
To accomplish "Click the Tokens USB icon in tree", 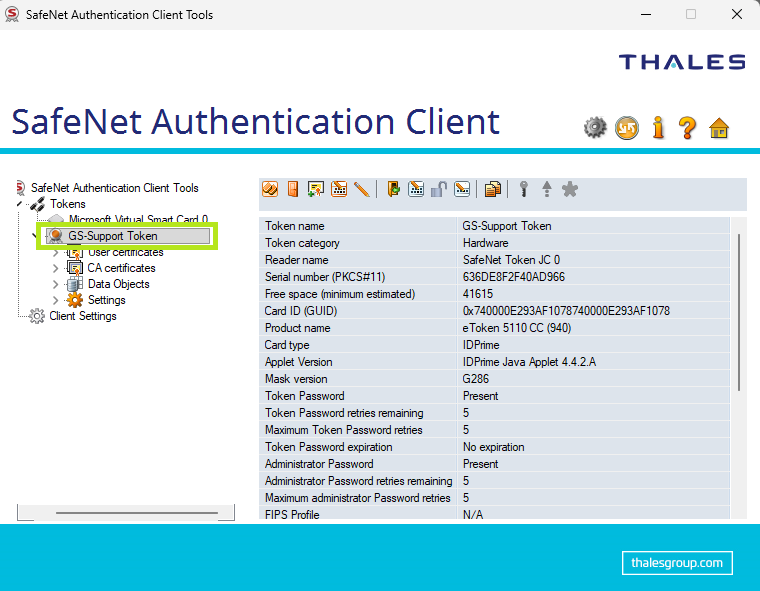I will 38,204.
